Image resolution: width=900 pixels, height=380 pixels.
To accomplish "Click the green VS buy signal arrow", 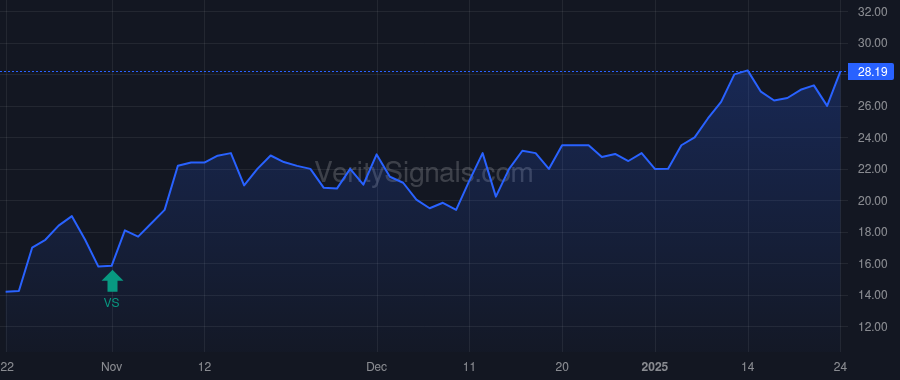I will click(112, 281).
